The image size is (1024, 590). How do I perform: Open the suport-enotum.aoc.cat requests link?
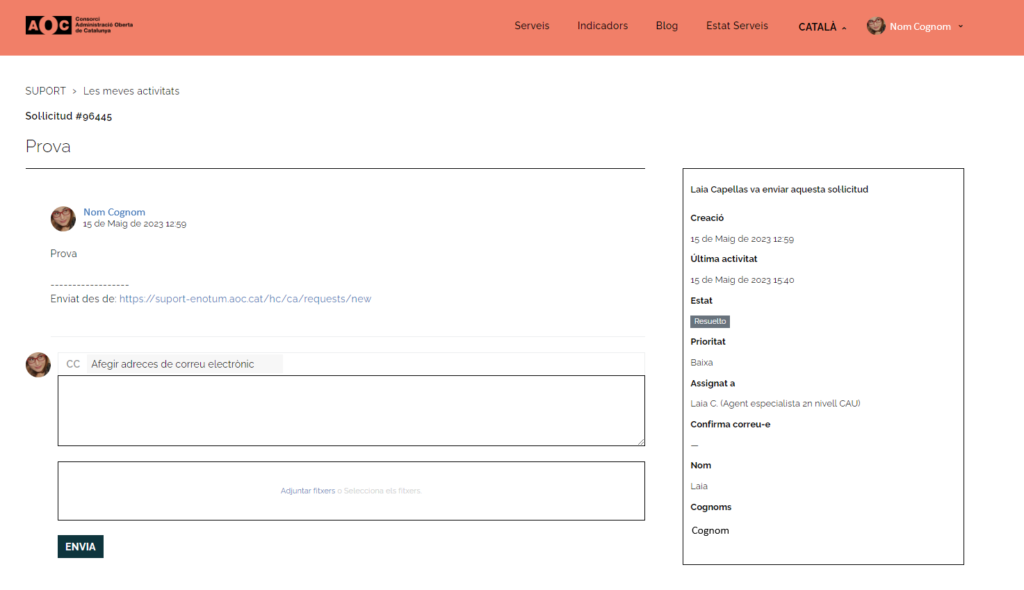[x=245, y=299]
